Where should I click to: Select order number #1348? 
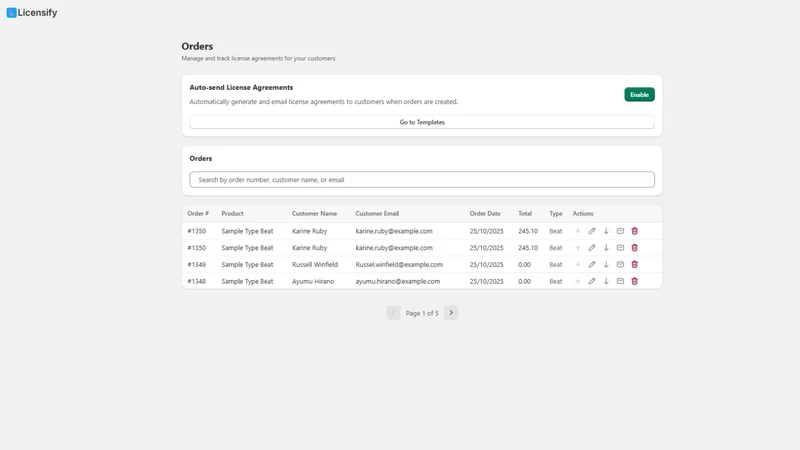tap(196, 281)
